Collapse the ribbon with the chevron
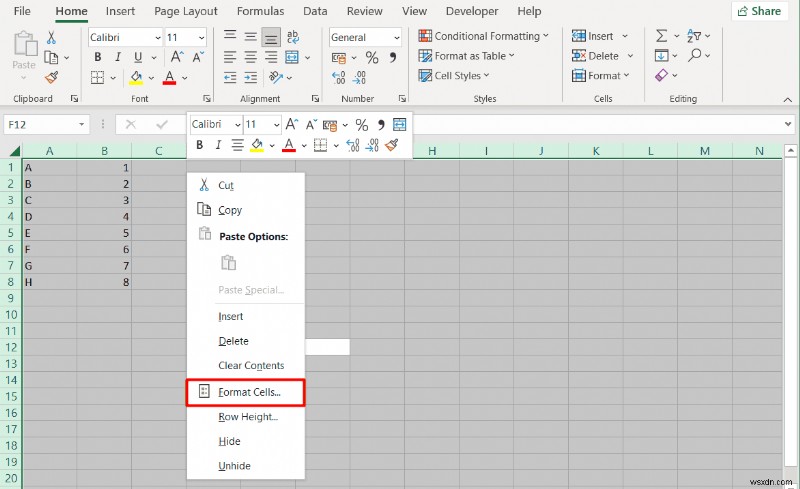This screenshot has width=800, height=489. 787,100
